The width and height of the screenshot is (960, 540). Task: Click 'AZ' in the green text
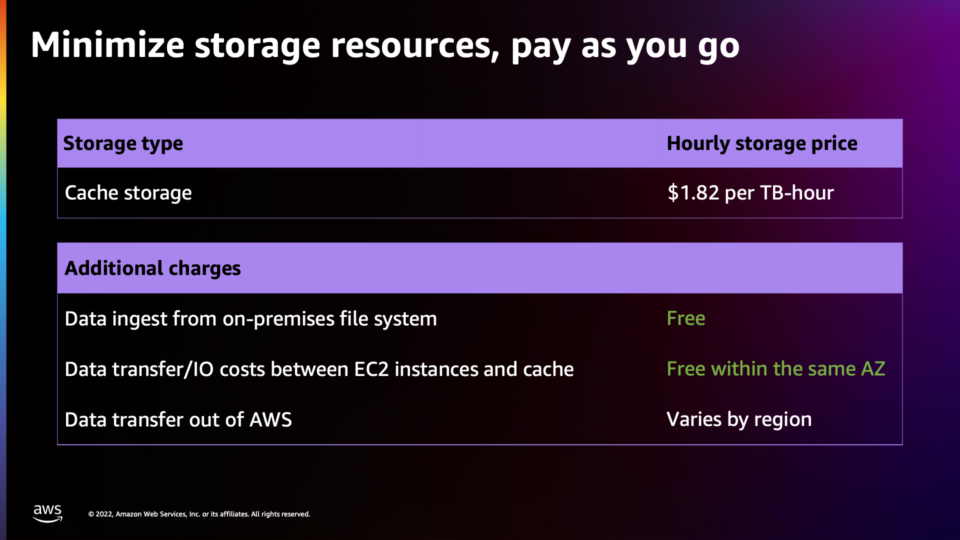coord(873,369)
